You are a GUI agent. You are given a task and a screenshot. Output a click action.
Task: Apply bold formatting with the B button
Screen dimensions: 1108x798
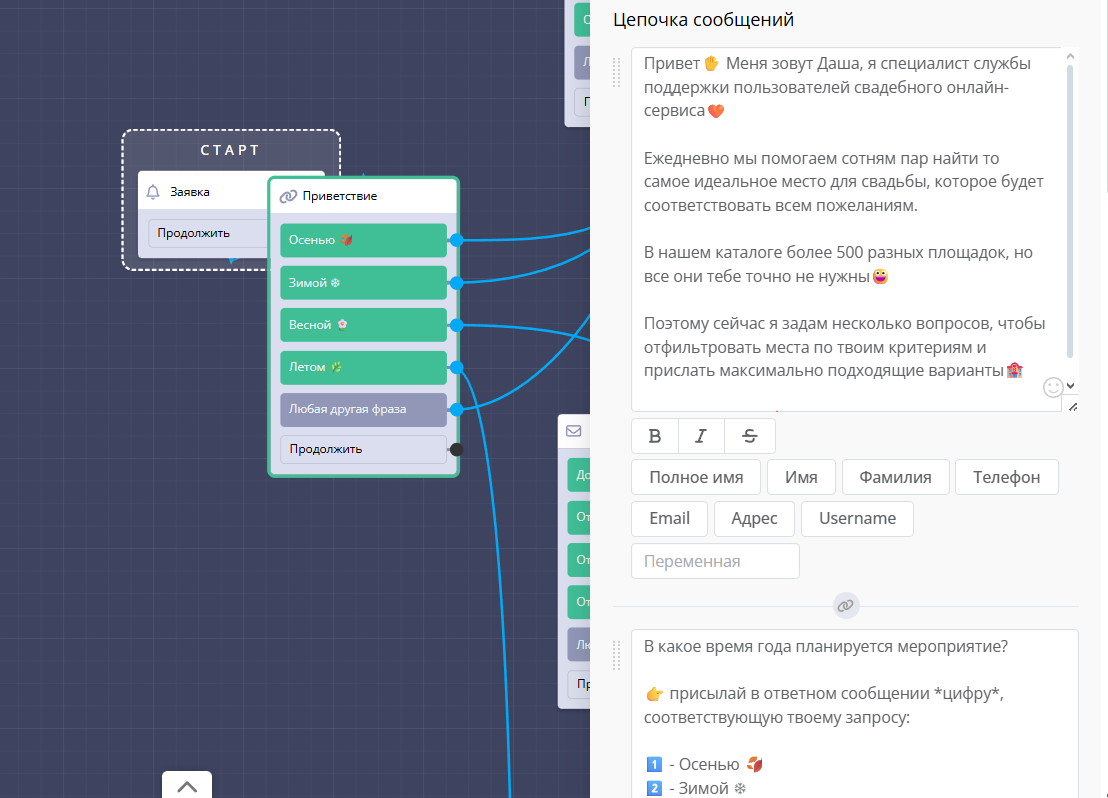click(655, 436)
